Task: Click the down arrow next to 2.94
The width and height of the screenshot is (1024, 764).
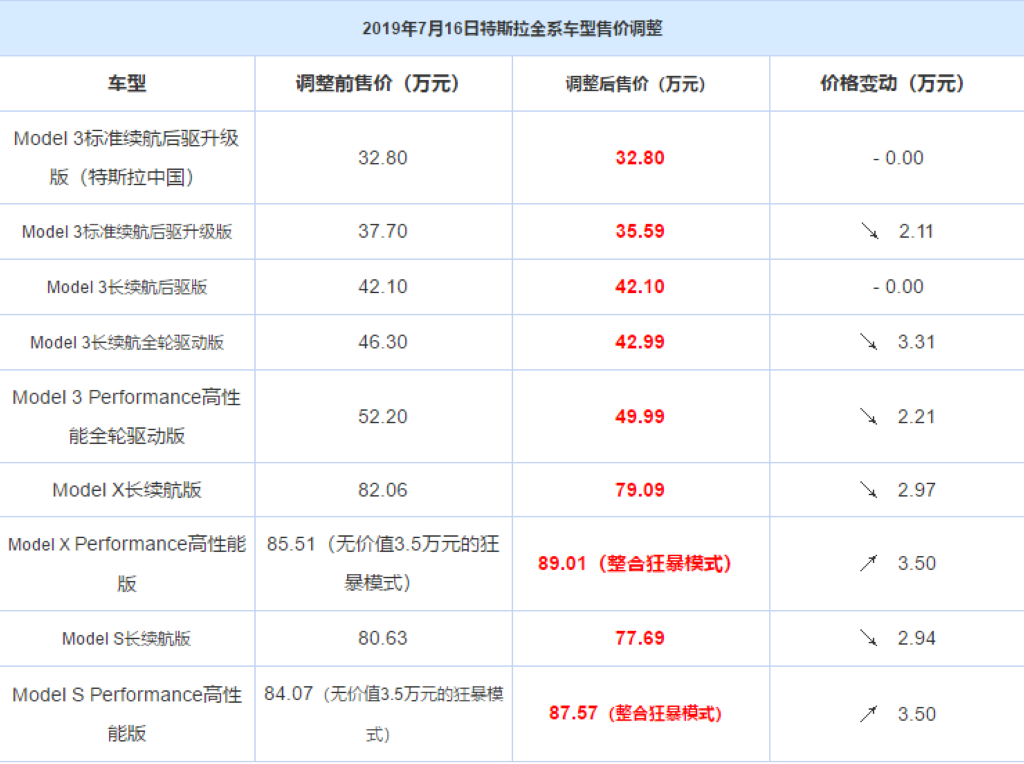Action: (x=869, y=637)
